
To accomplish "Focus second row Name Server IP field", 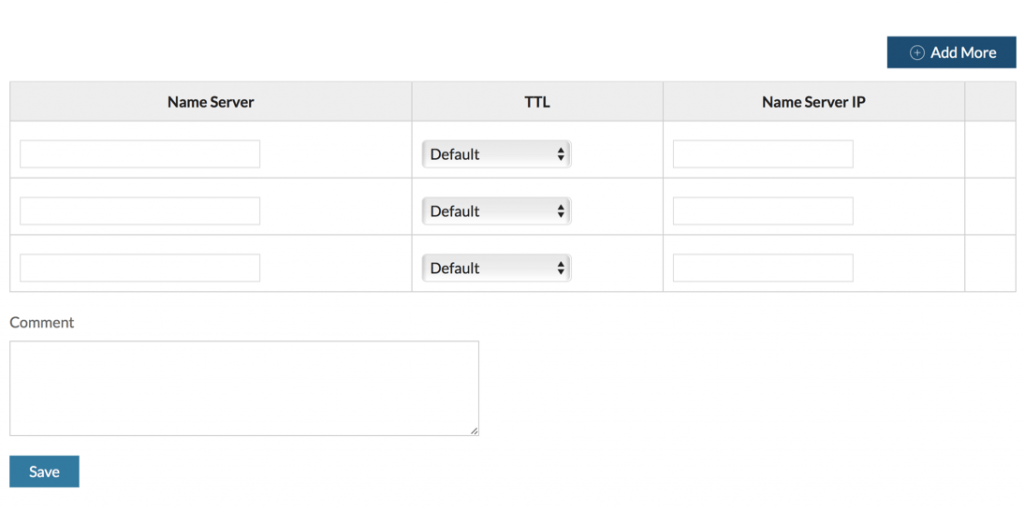I will (x=763, y=211).
